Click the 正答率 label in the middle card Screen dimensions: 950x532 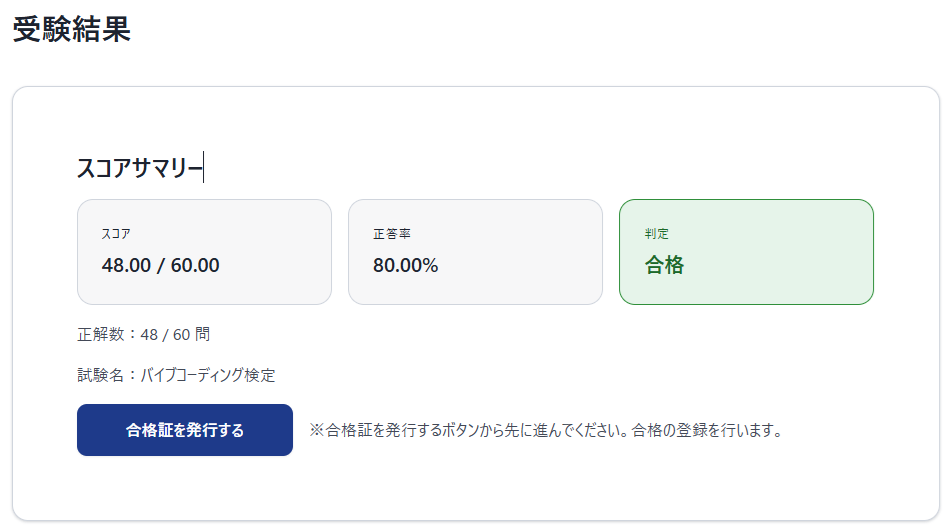(x=392, y=234)
